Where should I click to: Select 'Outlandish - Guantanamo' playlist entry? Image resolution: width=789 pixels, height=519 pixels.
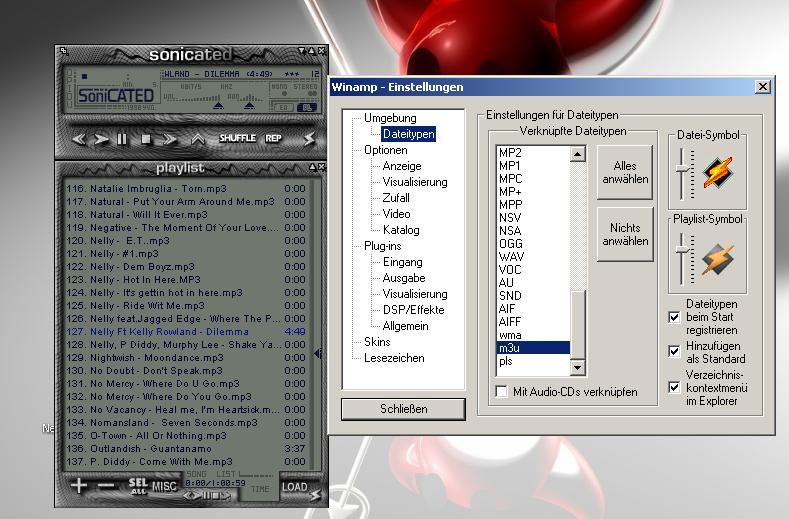click(186, 449)
